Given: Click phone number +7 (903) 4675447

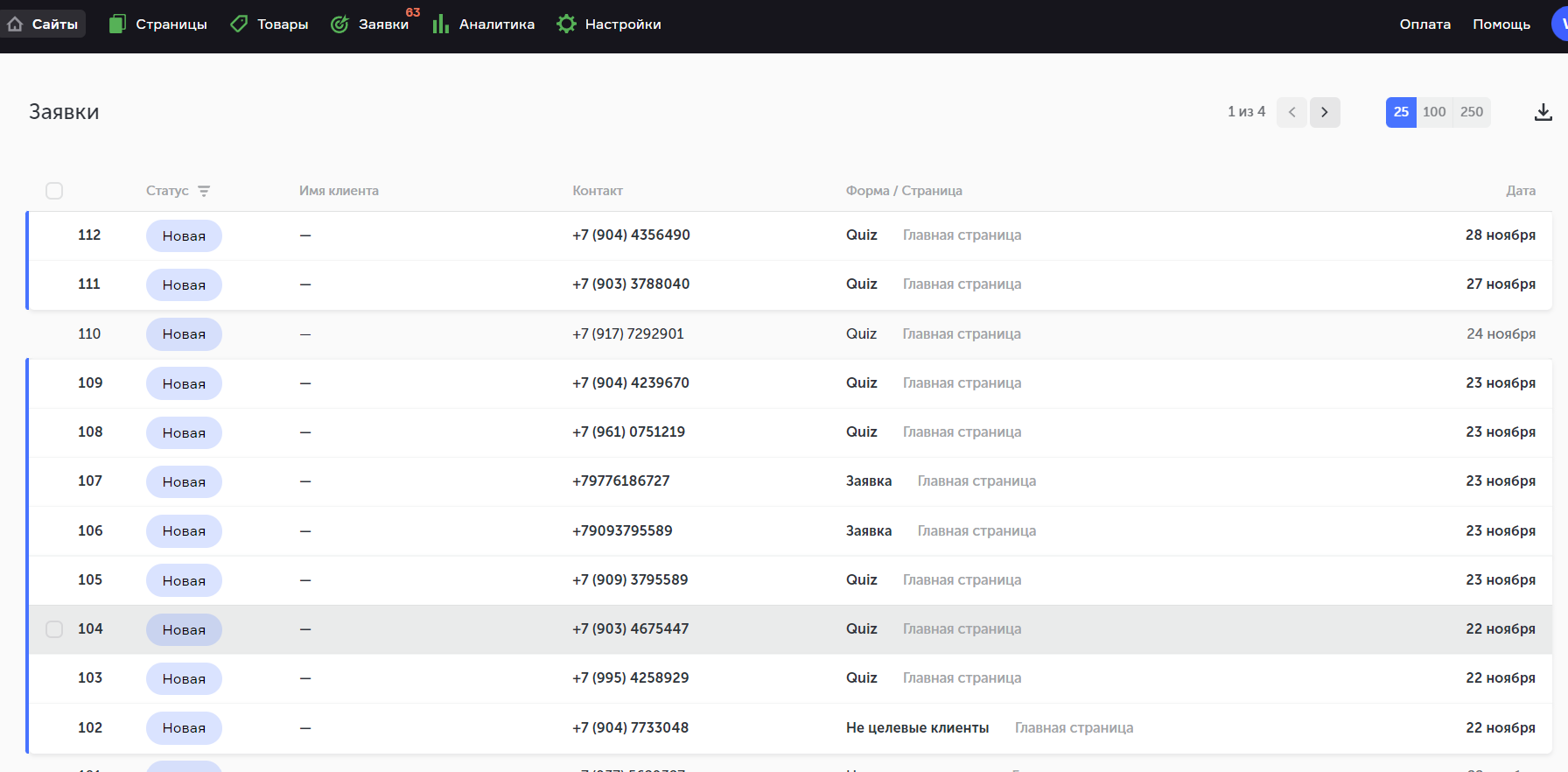Looking at the screenshot, I should (x=631, y=628).
